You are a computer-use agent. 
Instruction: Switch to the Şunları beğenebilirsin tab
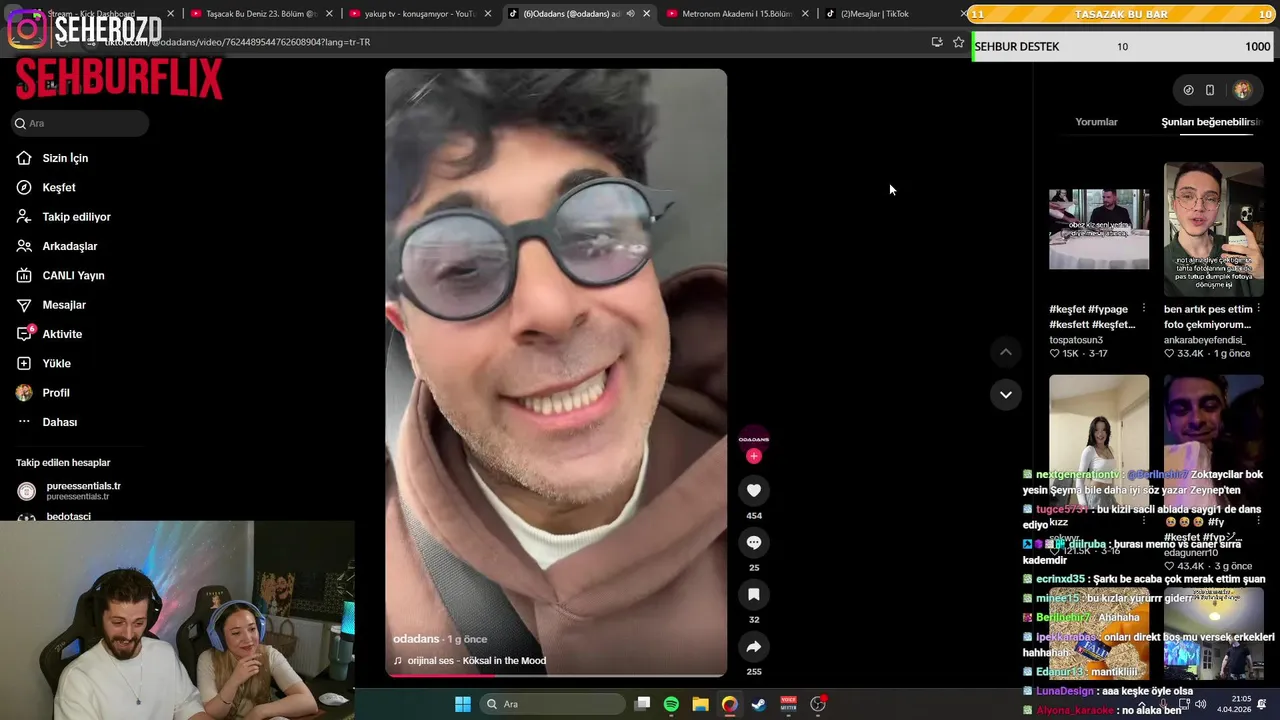tap(1210, 122)
